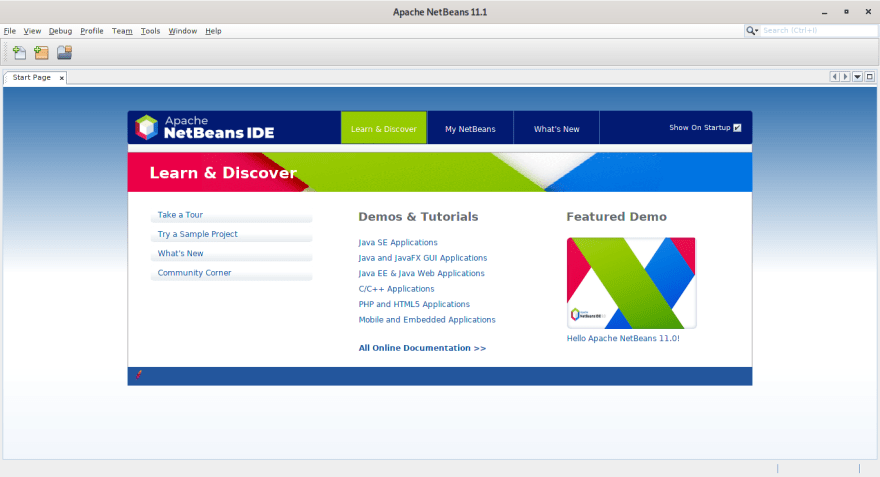
Task: Click the Featured Demo thumbnail image
Action: pyautogui.click(x=631, y=283)
